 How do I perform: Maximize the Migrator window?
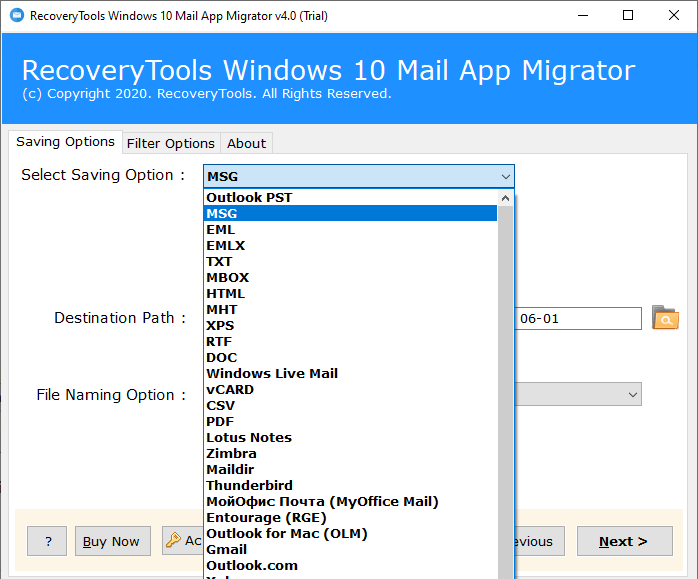pyautogui.click(x=628, y=16)
